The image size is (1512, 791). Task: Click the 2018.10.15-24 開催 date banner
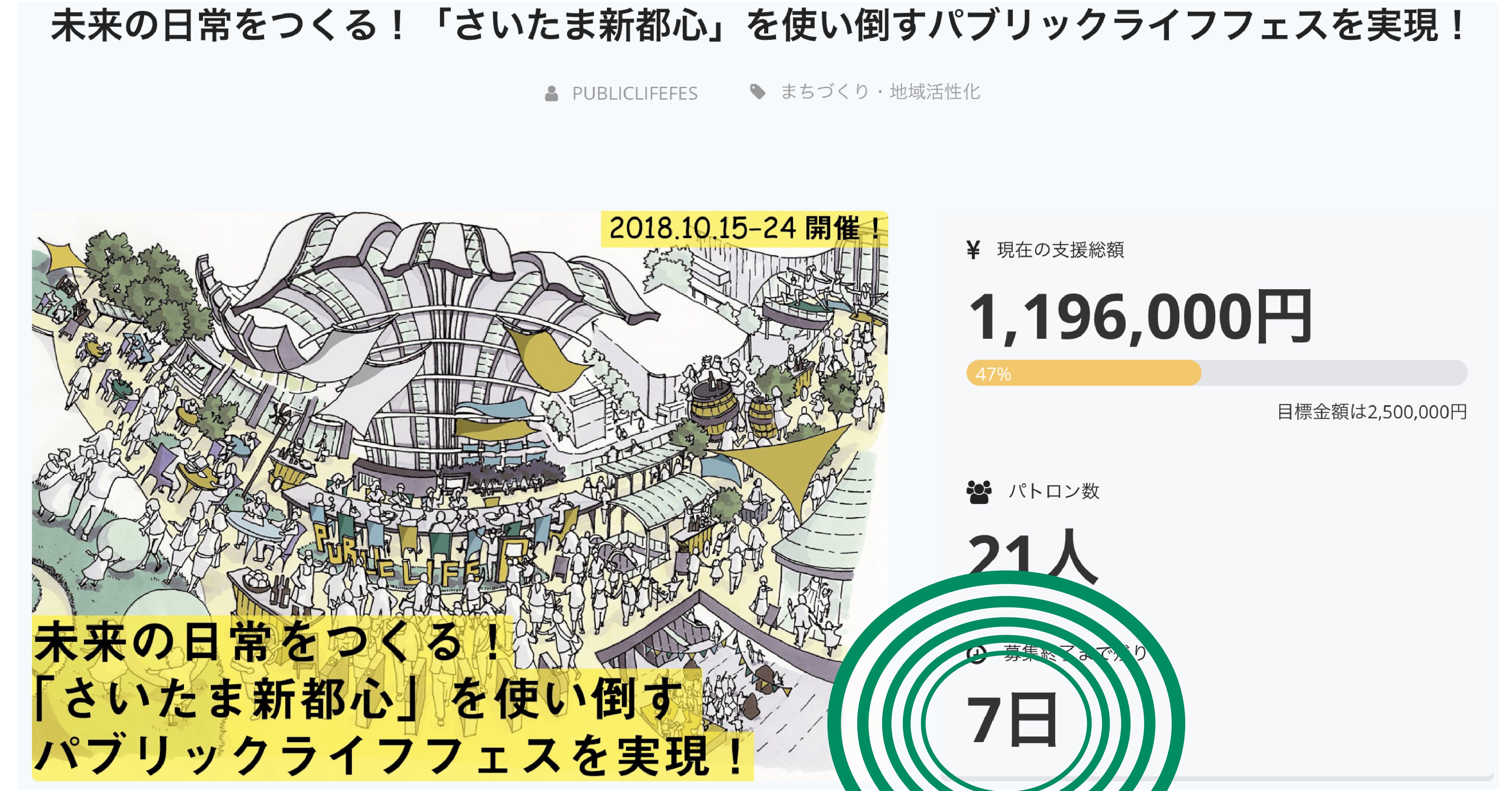744,228
